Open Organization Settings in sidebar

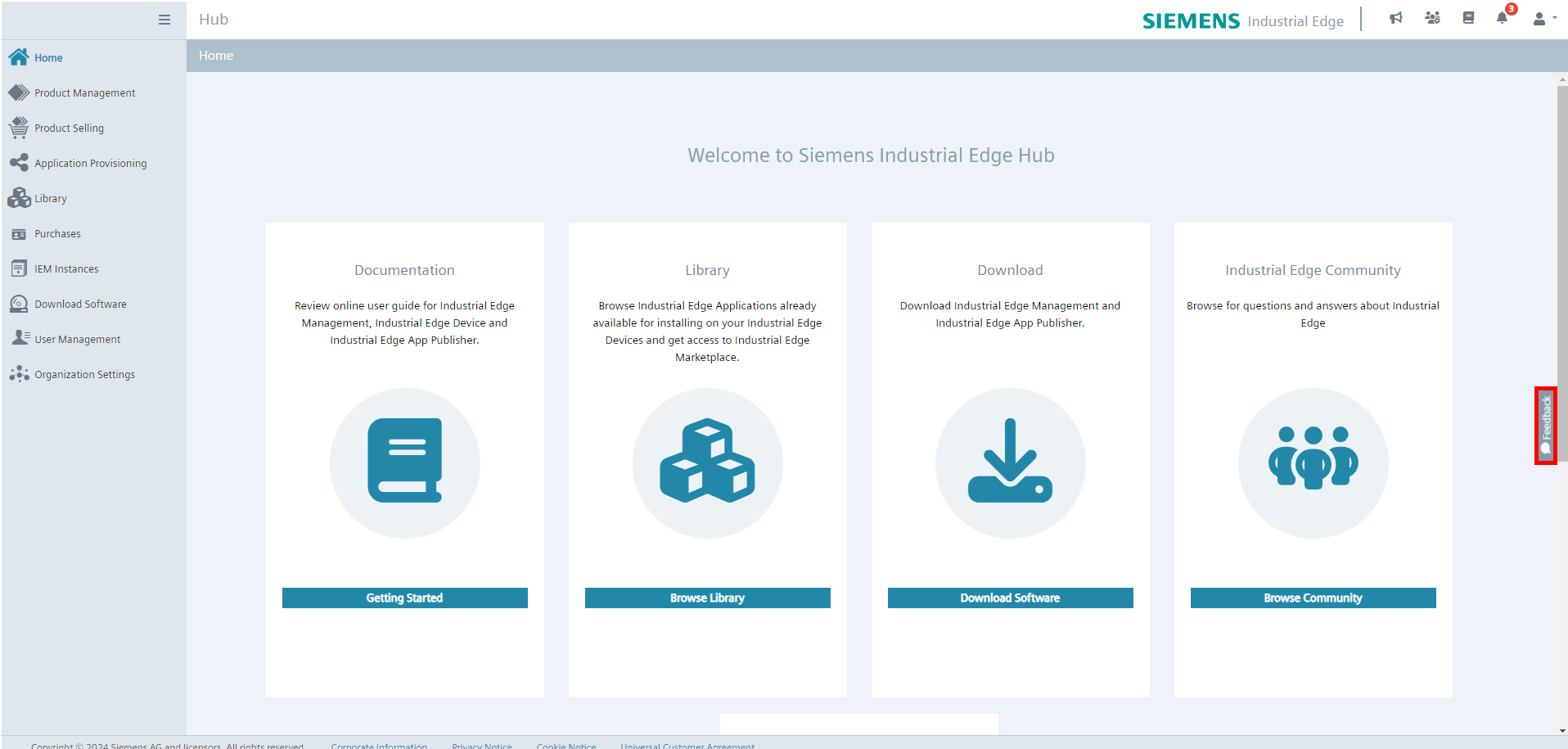pyautogui.click(x=84, y=375)
